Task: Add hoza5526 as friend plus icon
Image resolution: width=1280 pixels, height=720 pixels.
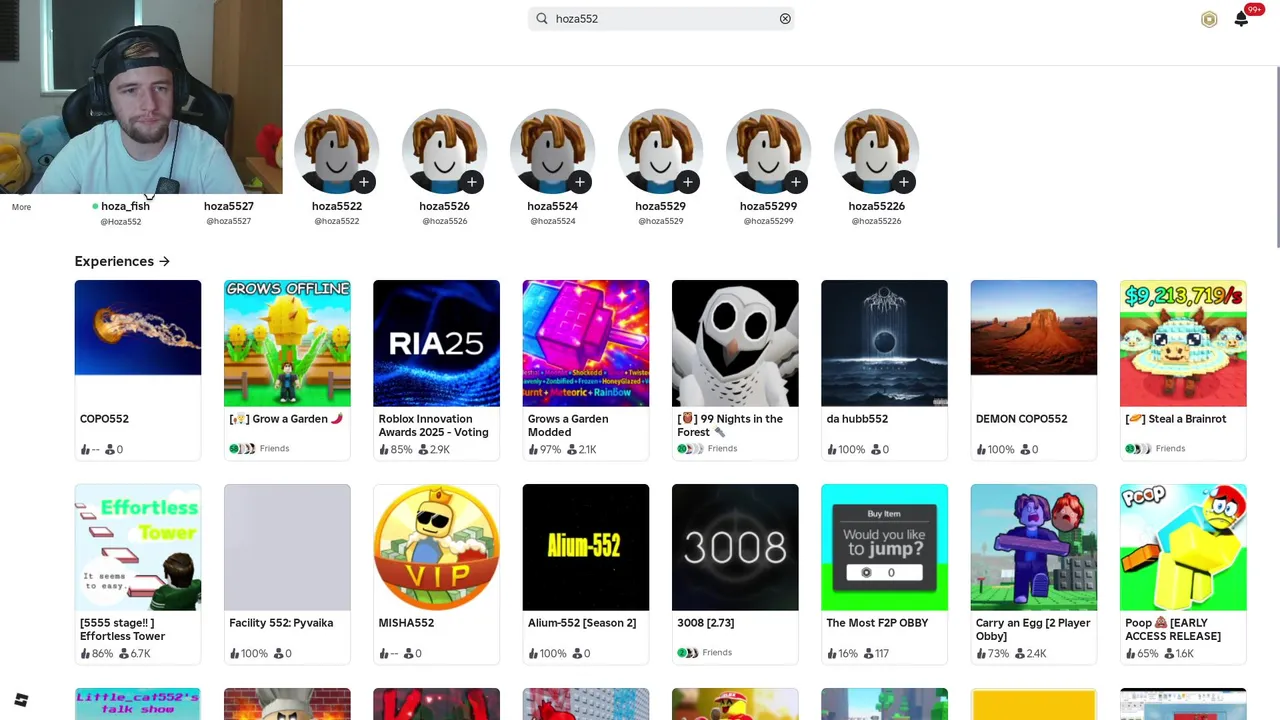Action: [472, 182]
